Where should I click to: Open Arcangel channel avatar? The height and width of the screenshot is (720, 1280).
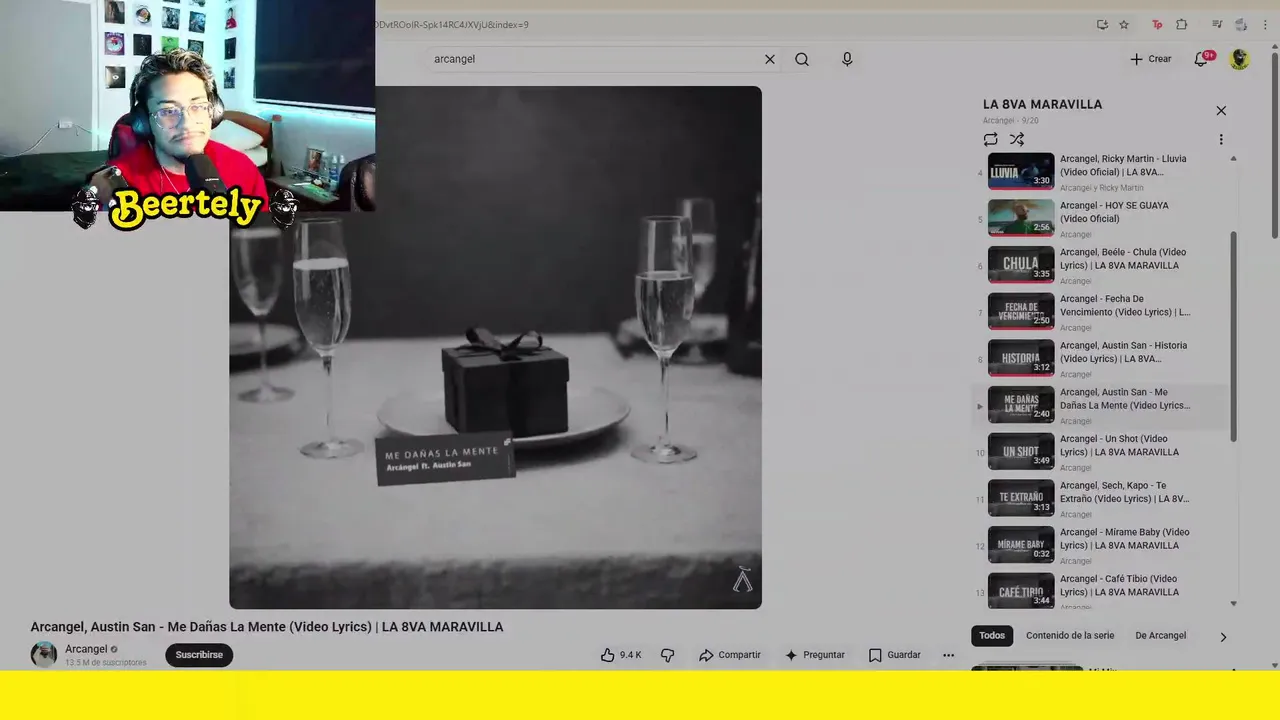tap(44, 655)
